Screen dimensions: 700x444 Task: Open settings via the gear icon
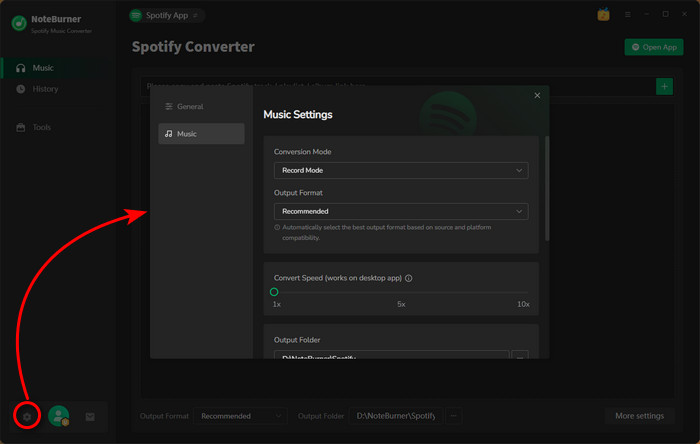point(27,416)
